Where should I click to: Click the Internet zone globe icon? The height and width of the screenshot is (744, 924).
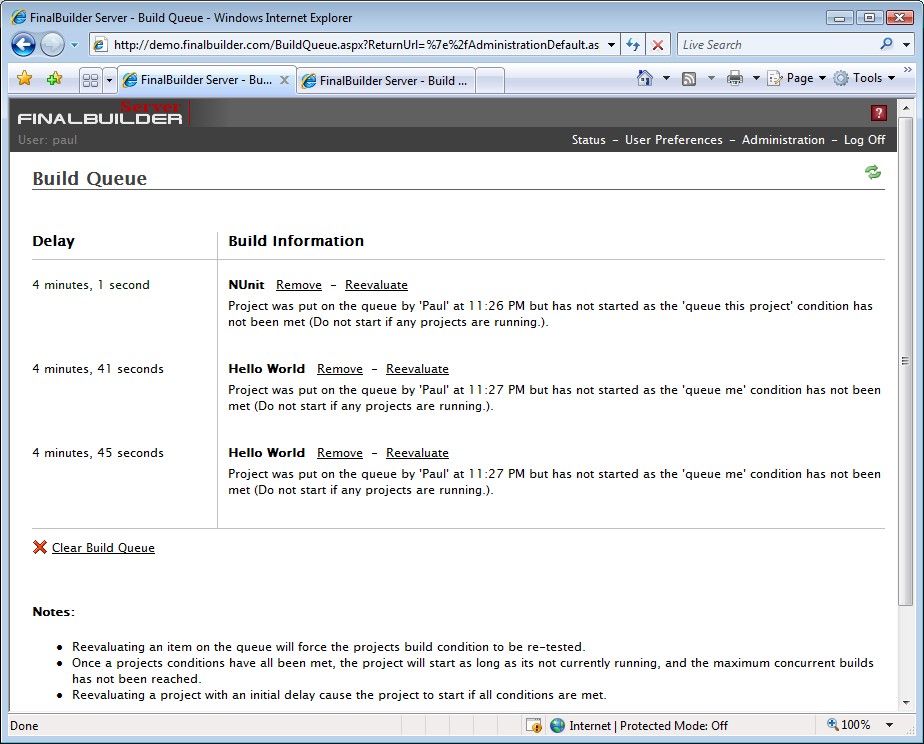(557, 725)
